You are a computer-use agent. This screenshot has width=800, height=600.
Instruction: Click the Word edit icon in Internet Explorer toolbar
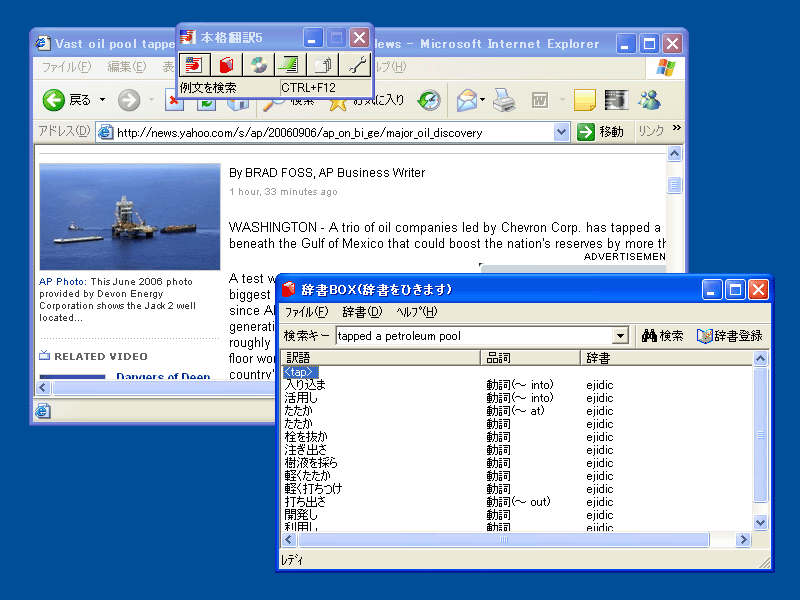(x=540, y=100)
